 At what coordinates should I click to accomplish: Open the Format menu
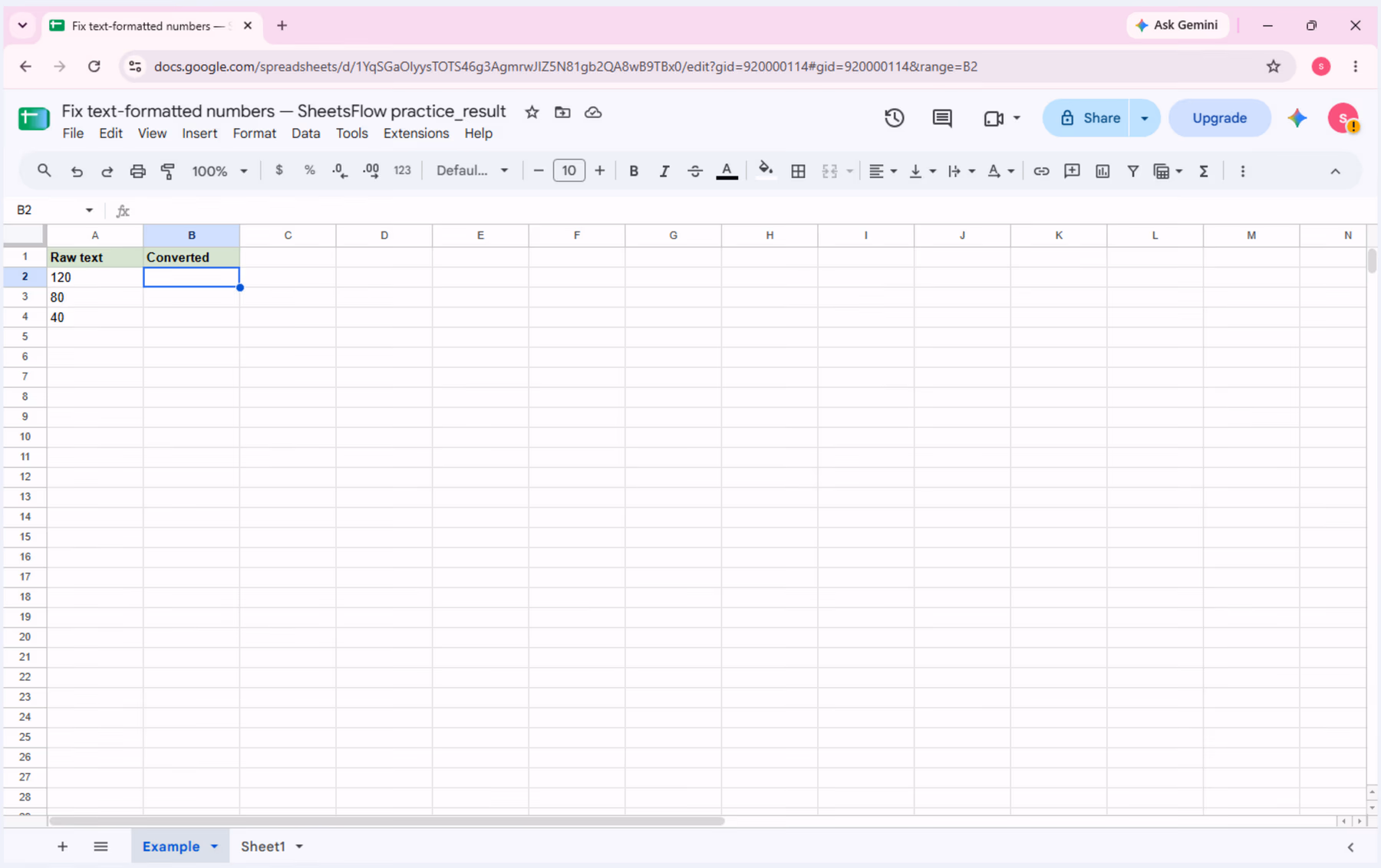pos(254,133)
